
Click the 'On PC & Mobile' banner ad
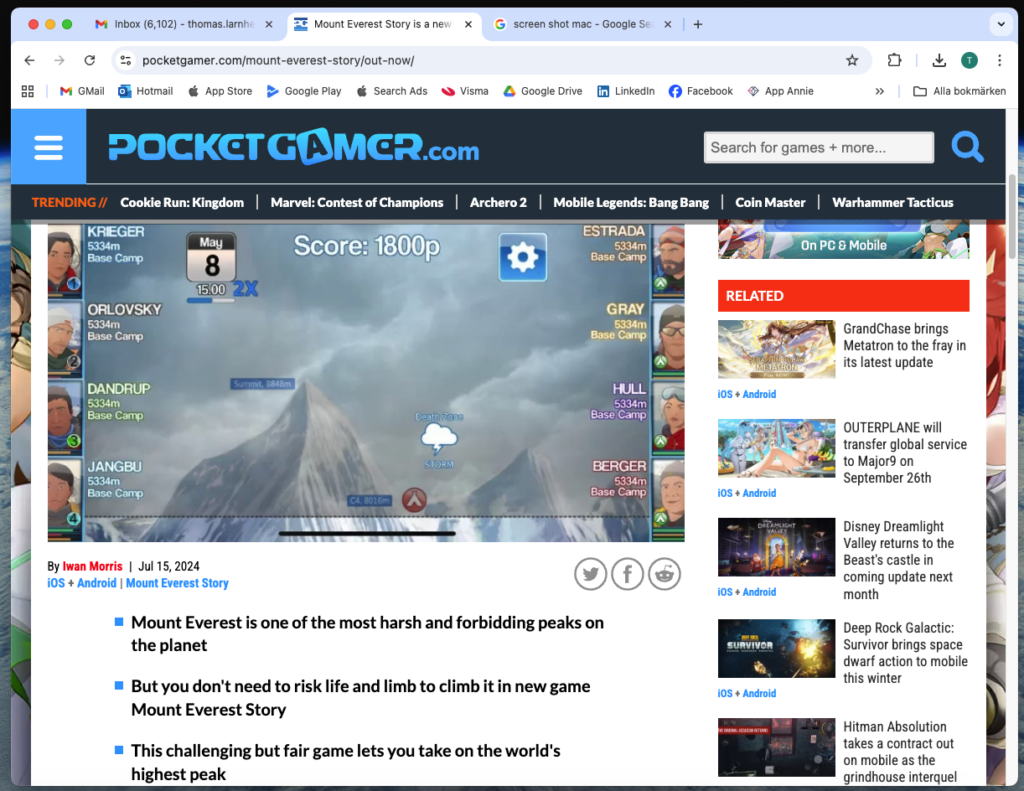[843, 240]
